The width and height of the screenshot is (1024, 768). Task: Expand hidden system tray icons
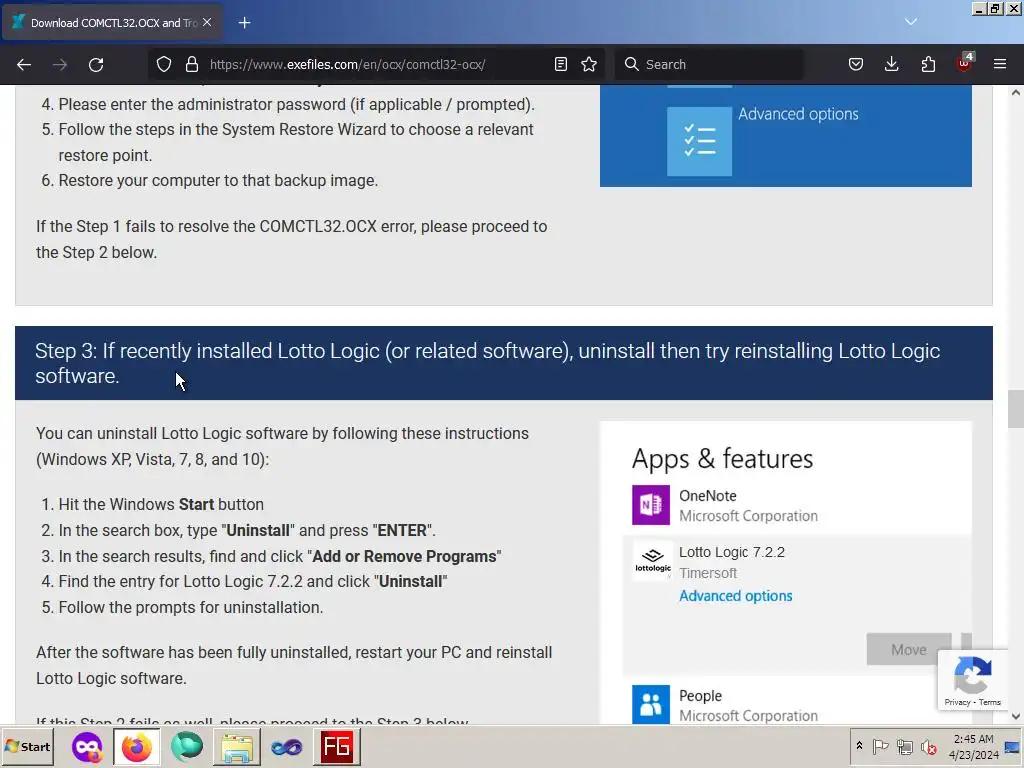coord(859,746)
